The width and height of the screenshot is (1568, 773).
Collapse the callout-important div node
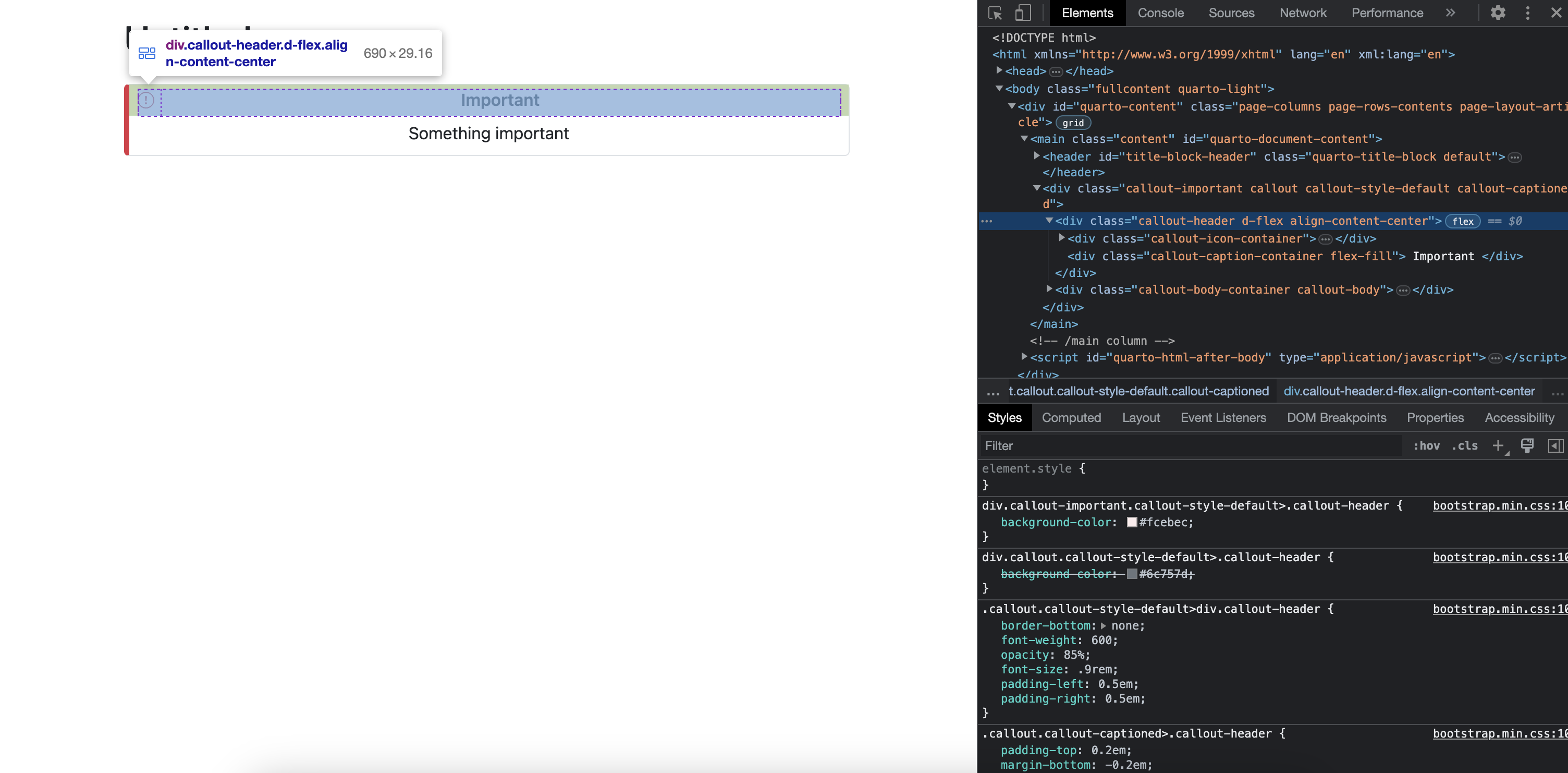tap(1037, 188)
